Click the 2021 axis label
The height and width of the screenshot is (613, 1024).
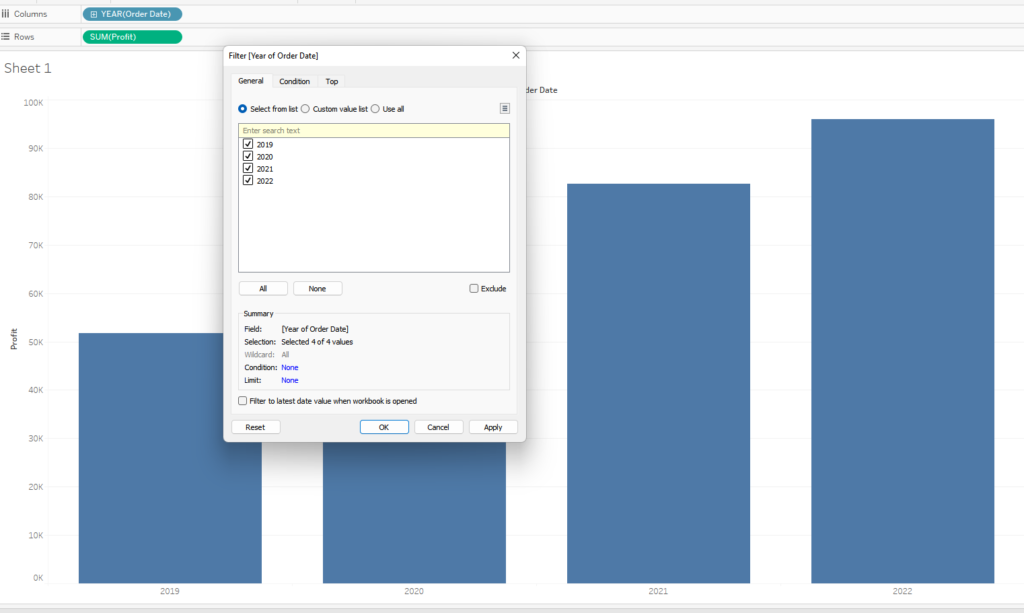[658, 591]
